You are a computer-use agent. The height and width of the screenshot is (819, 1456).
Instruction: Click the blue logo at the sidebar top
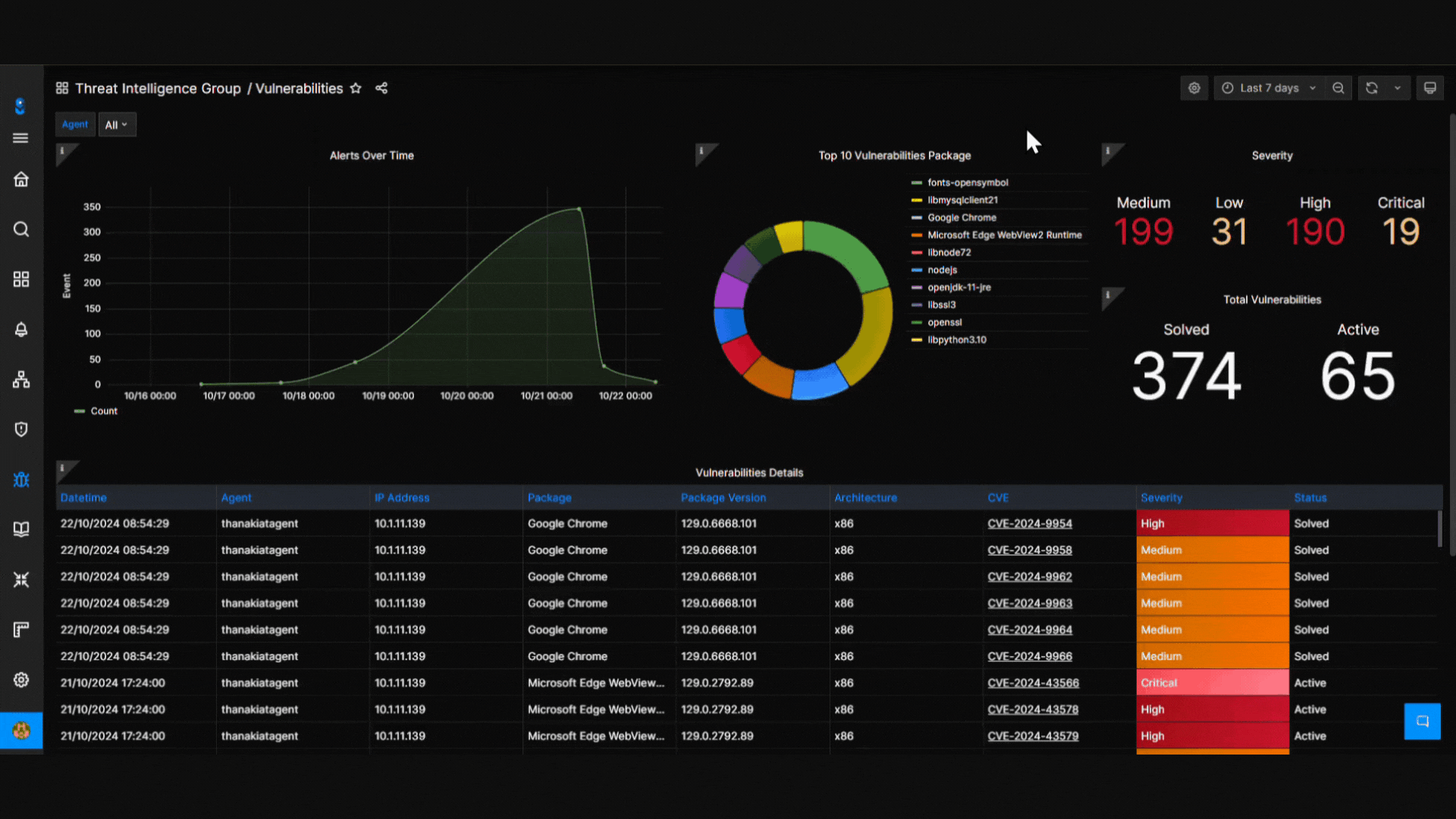coord(20,106)
